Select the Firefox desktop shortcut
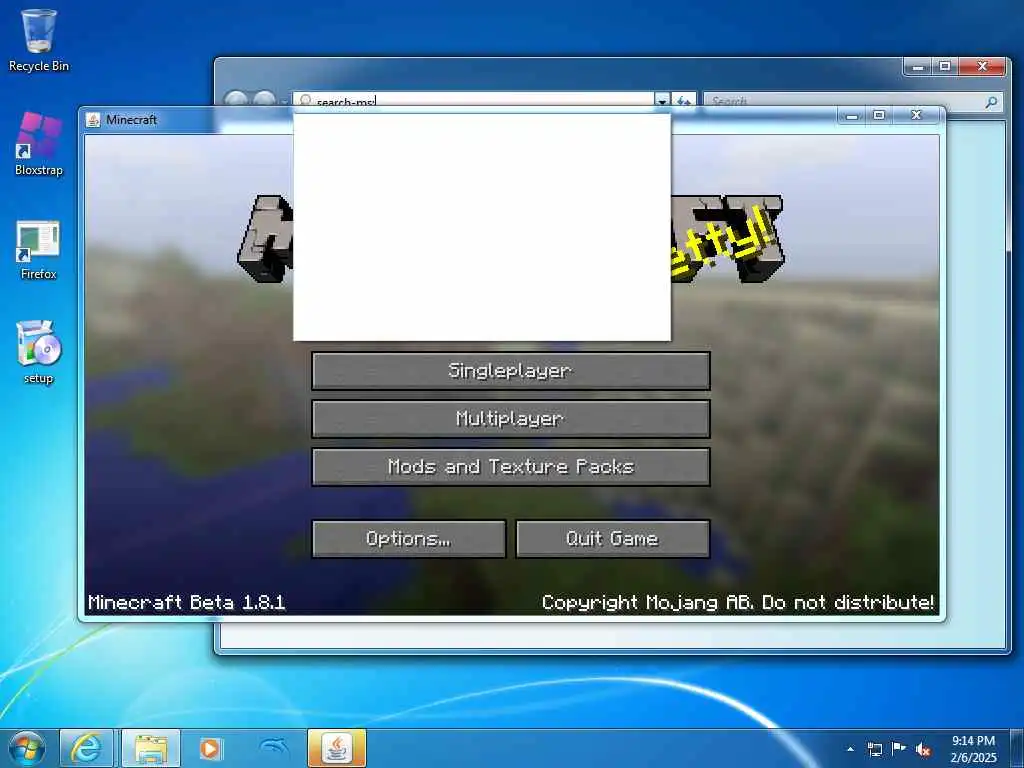This screenshot has height=768, width=1024. 39,251
